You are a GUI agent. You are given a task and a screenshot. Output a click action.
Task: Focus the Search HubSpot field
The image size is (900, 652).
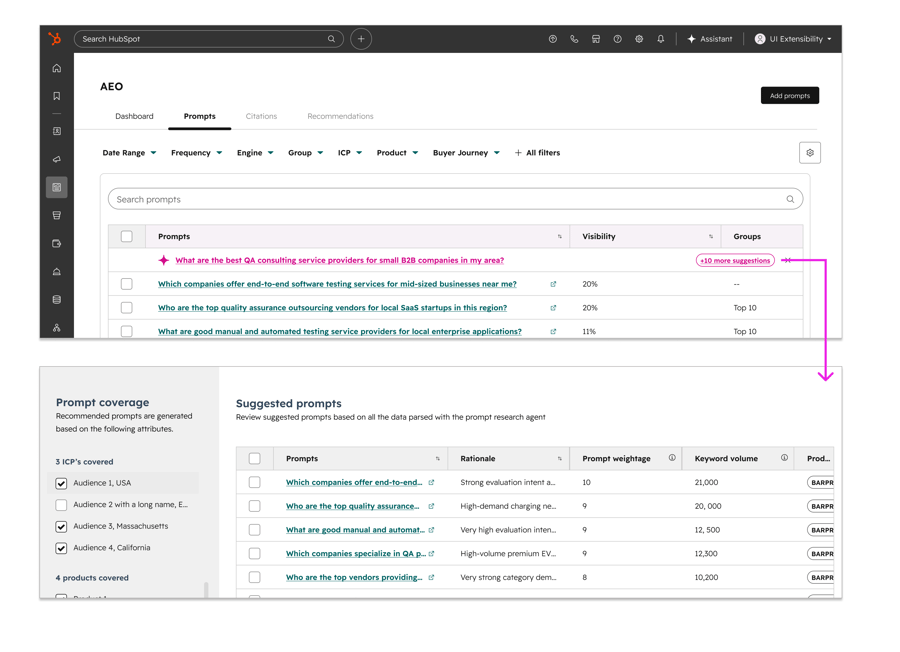pyautogui.click(x=209, y=39)
